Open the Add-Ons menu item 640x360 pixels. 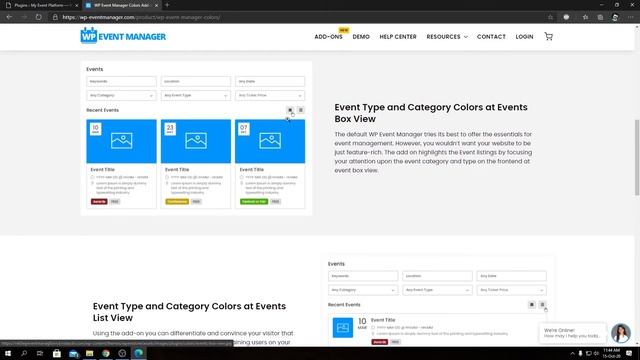[x=328, y=37]
